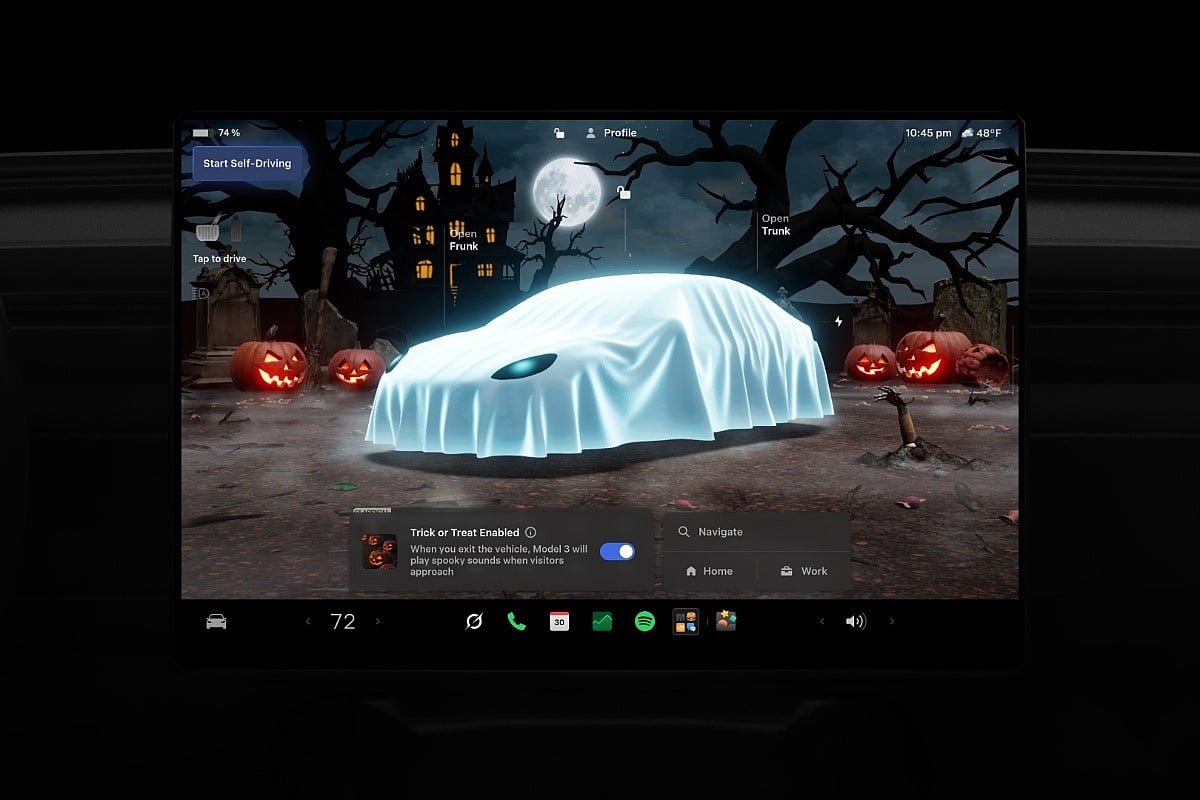Tap the speaker volume icon

point(855,622)
